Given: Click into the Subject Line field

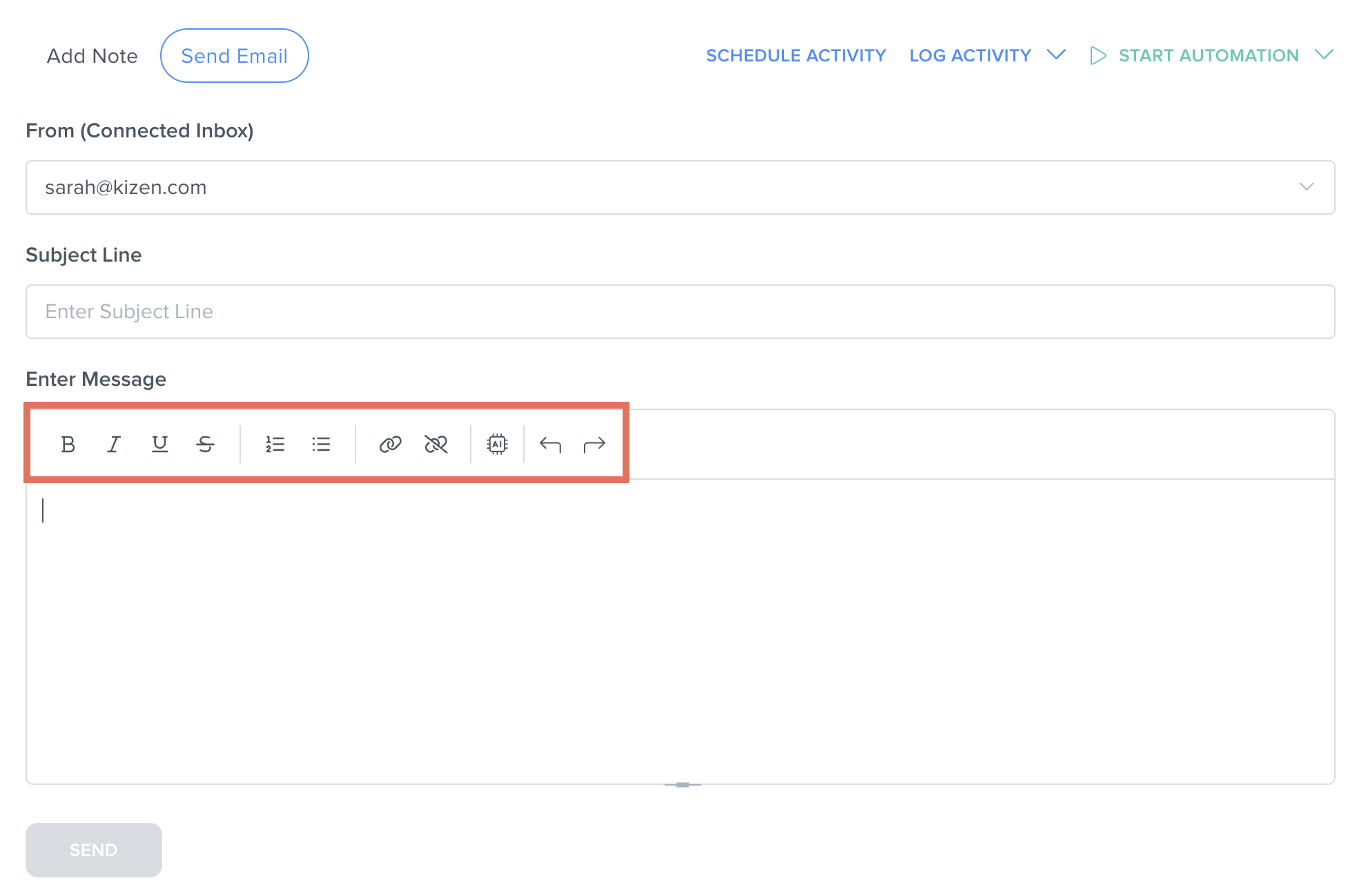Looking at the screenshot, I should [680, 311].
